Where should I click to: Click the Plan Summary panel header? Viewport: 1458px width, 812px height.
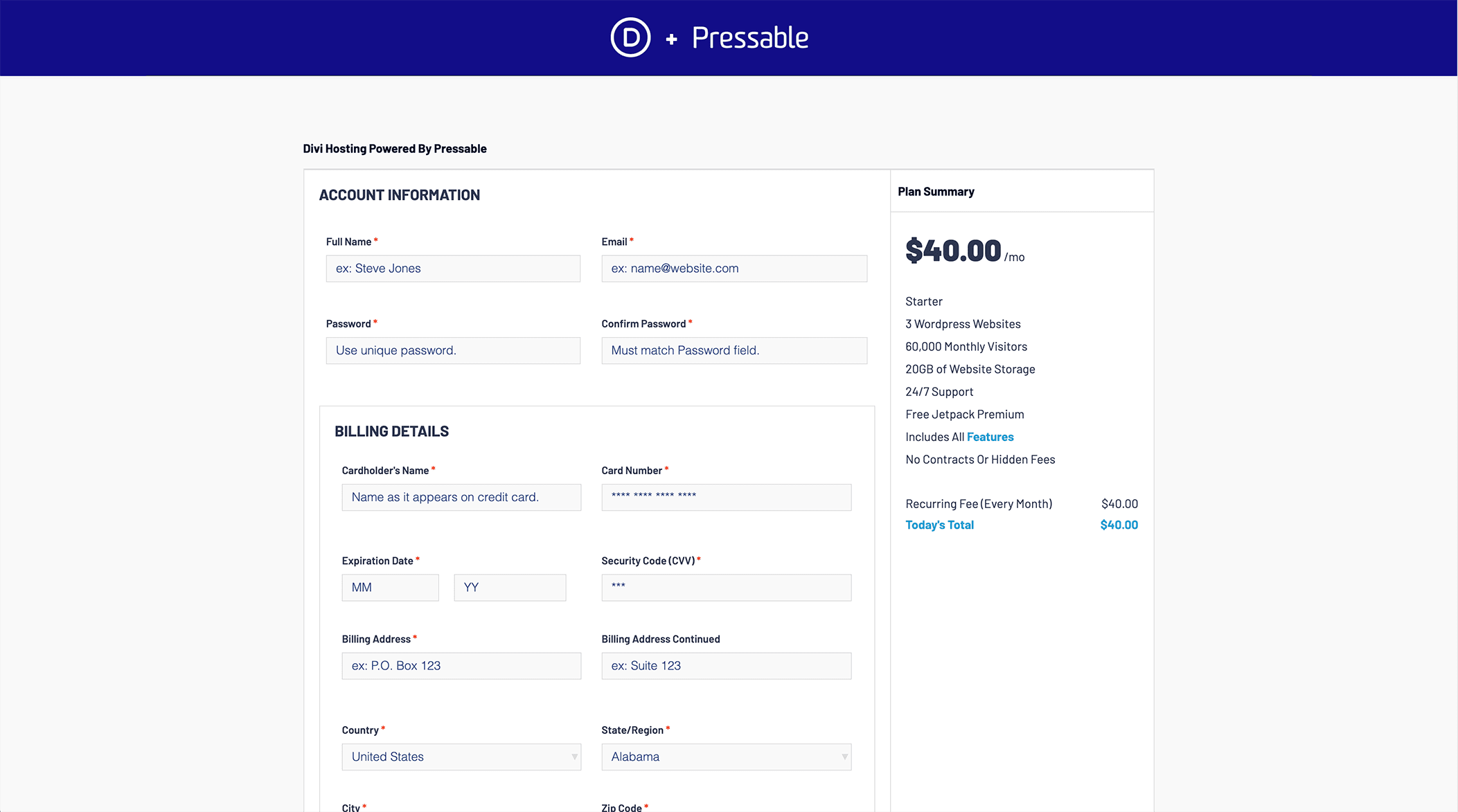click(936, 192)
